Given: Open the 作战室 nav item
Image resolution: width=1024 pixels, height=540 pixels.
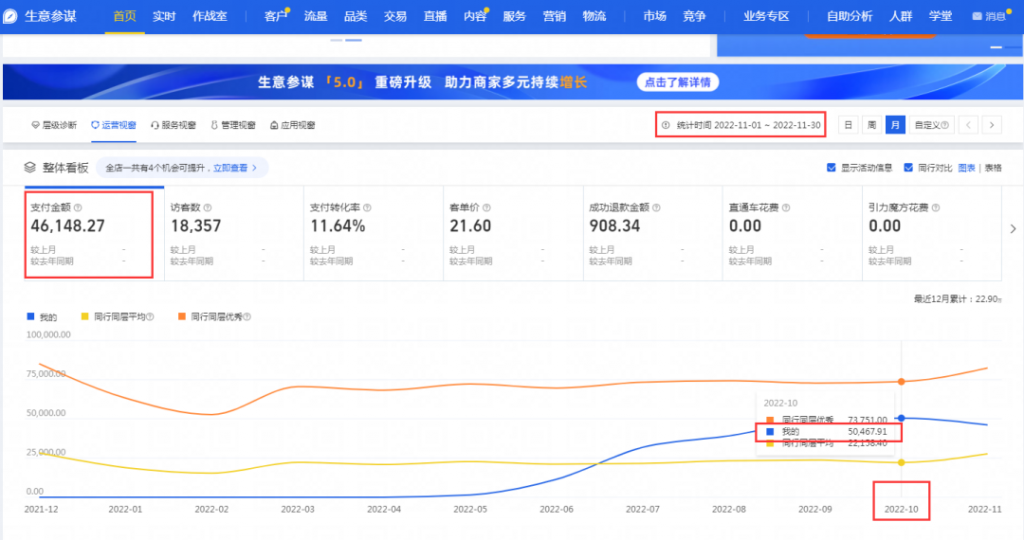Looking at the screenshot, I should pos(210,16).
